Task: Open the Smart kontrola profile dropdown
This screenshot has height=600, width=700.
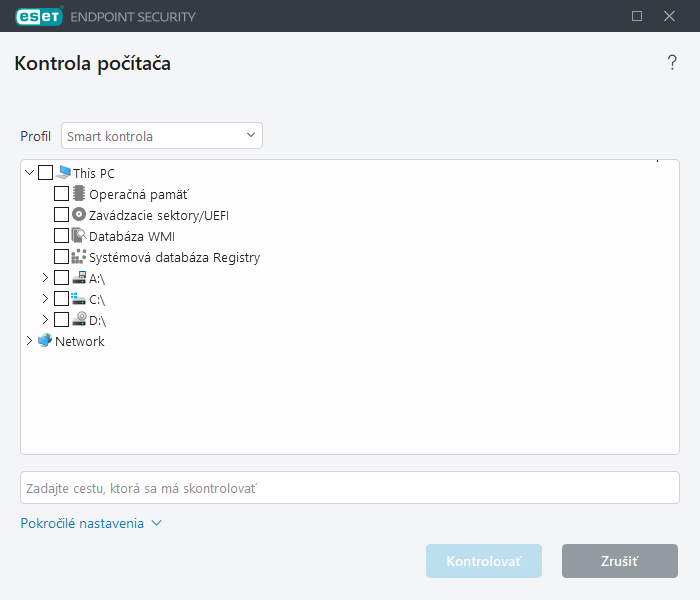Action: click(x=162, y=136)
